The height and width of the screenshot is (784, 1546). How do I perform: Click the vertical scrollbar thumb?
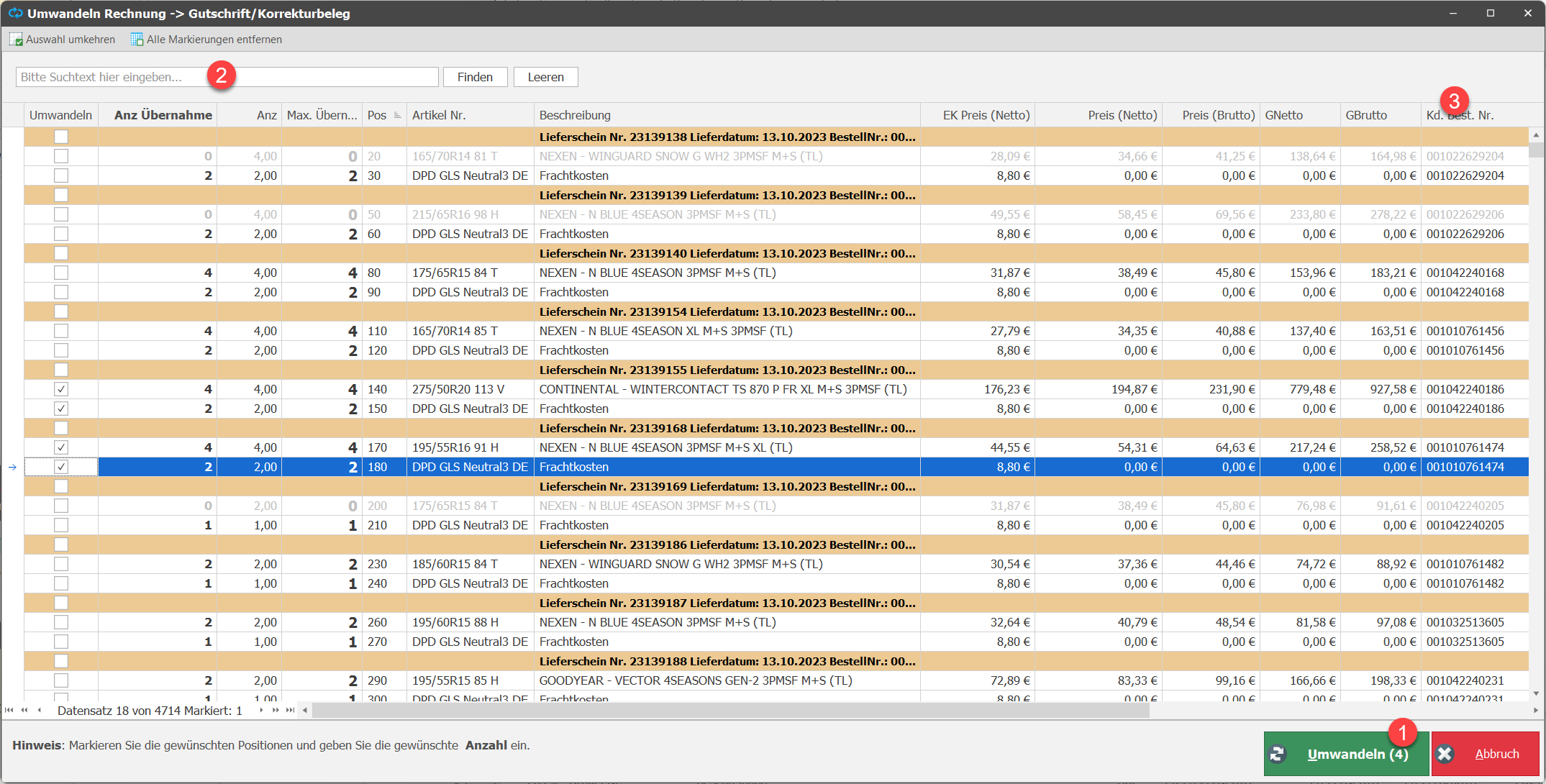tap(1536, 150)
